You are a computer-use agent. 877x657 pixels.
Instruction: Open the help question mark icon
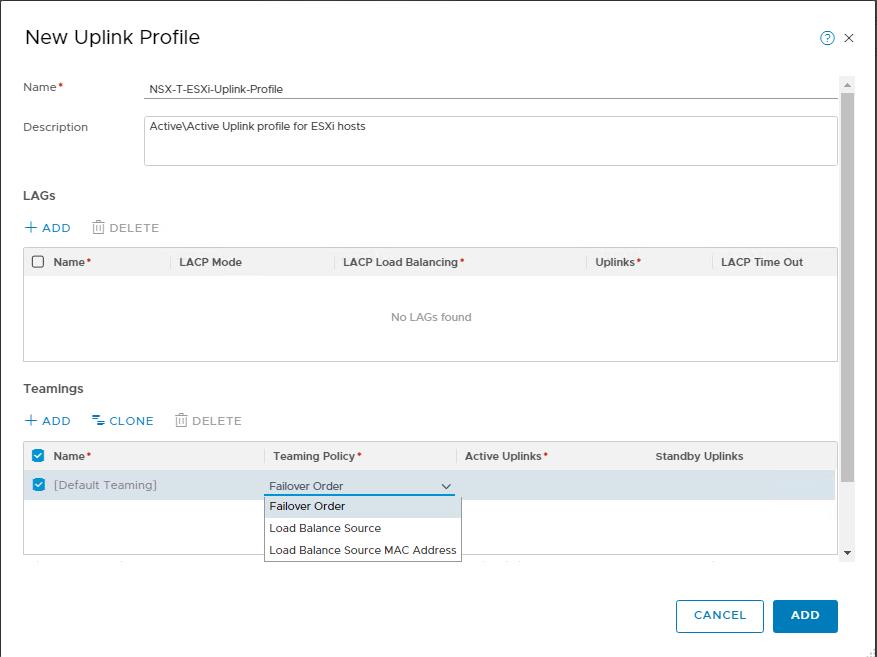[x=827, y=38]
